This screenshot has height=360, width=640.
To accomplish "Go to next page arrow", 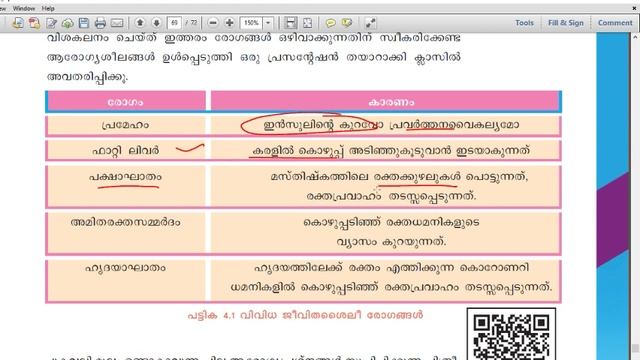I will coord(156,23).
